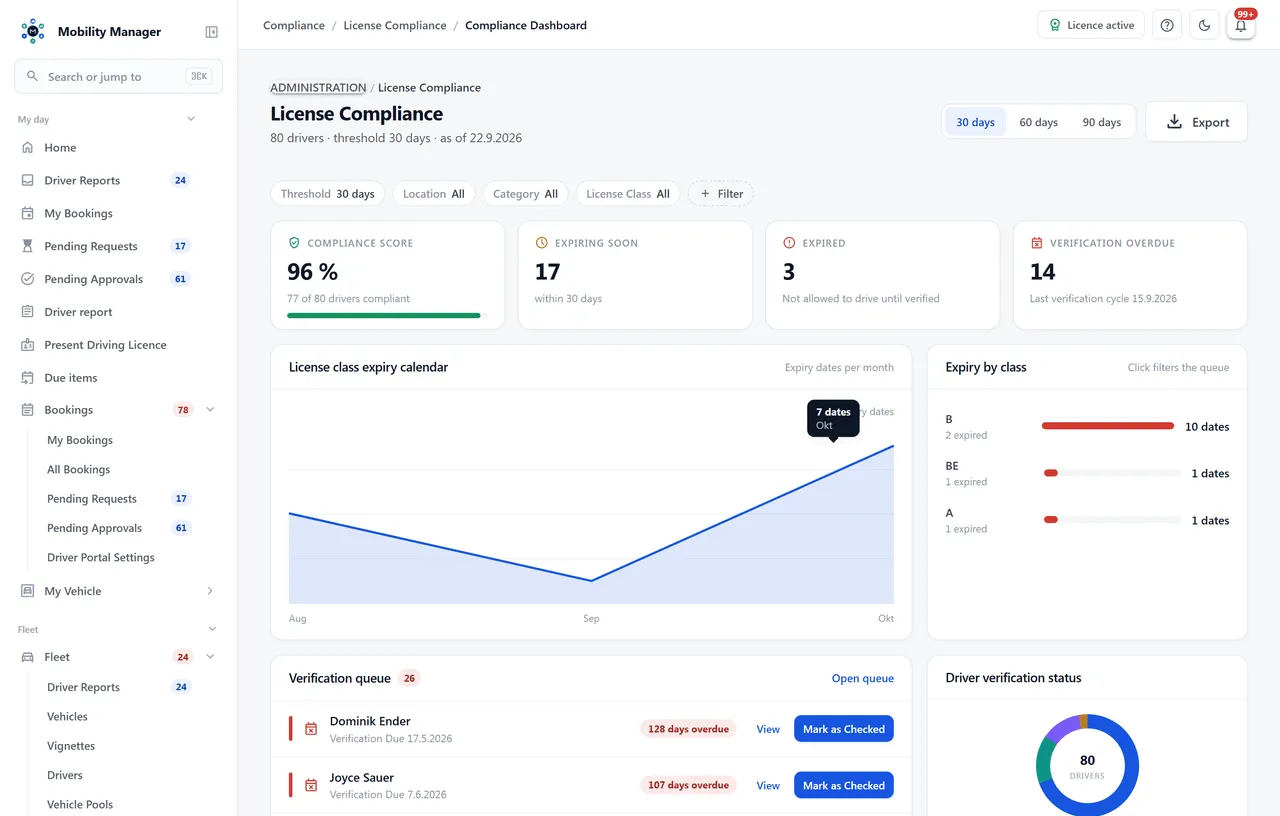Click the calendar icon beside Dominik Ender

(311, 729)
